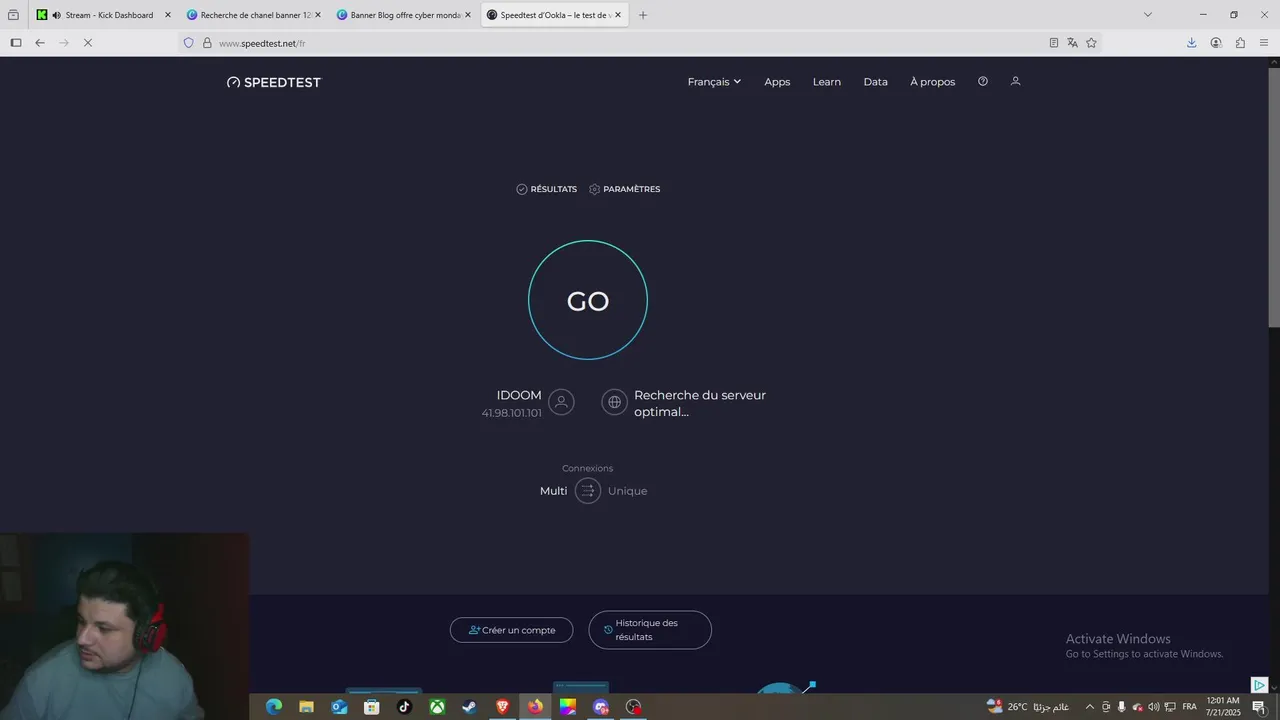Expand the Français language dropdown
Image resolution: width=1280 pixels, height=720 pixels.
tap(714, 82)
